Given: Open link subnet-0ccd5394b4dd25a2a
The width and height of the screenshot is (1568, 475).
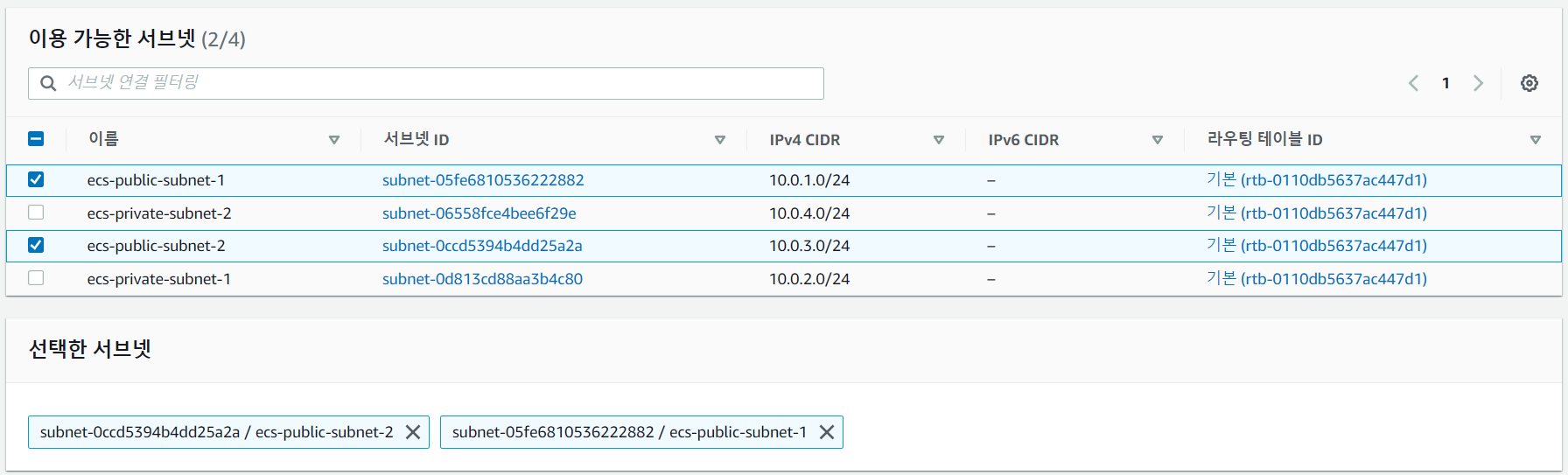Looking at the screenshot, I should point(482,246).
